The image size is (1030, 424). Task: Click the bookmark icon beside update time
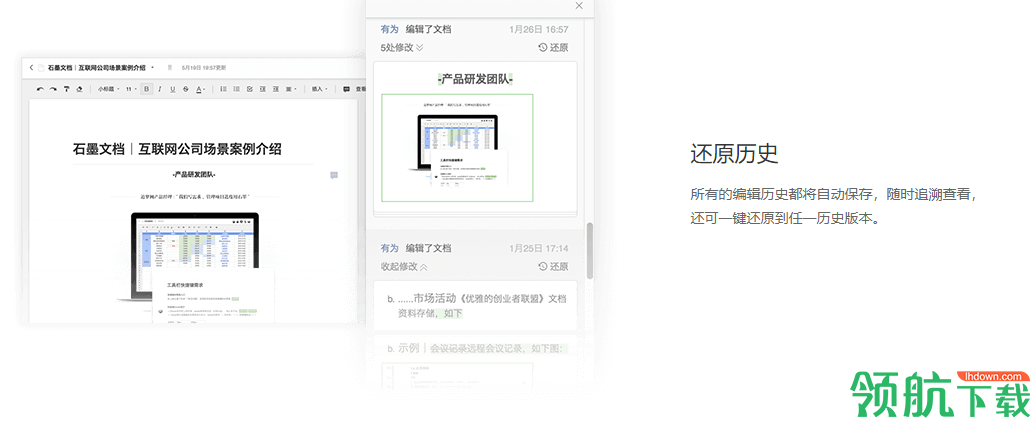(x=169, y=68)
